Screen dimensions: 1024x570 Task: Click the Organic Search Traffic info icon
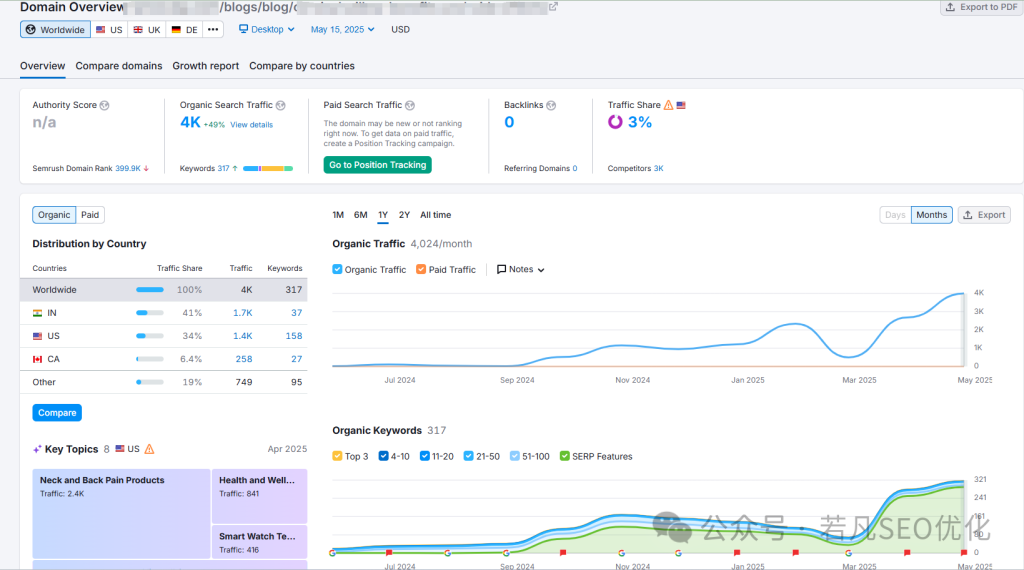[281, 105]
